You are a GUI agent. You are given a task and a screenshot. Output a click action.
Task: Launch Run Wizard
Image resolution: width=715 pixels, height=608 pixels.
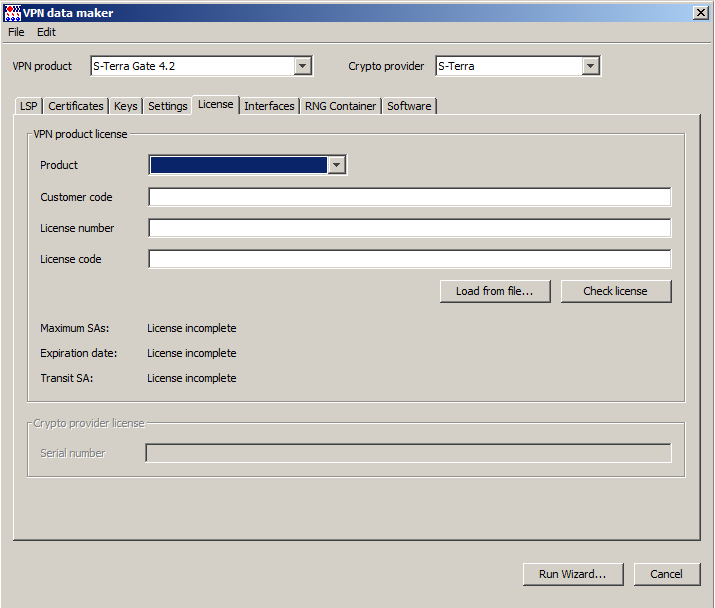click(x=572, y=574)
